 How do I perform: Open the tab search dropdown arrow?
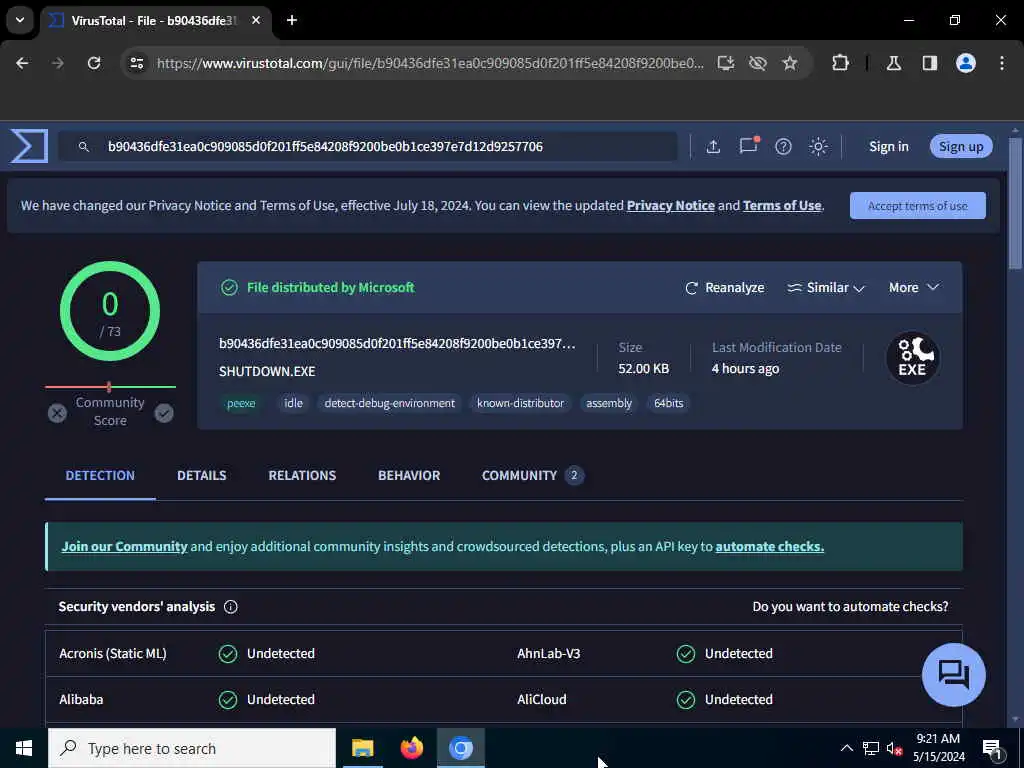click(x=20, y=20)
